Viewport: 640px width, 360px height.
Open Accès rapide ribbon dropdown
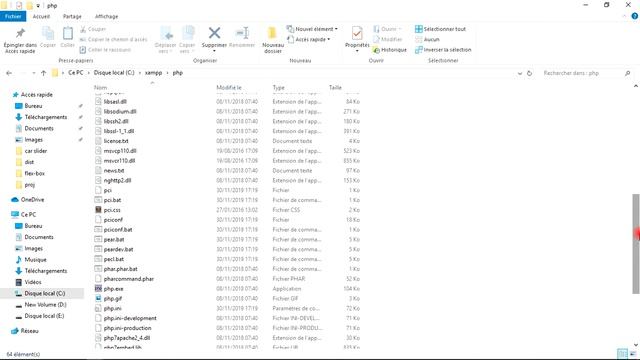(x=309, y=39)
